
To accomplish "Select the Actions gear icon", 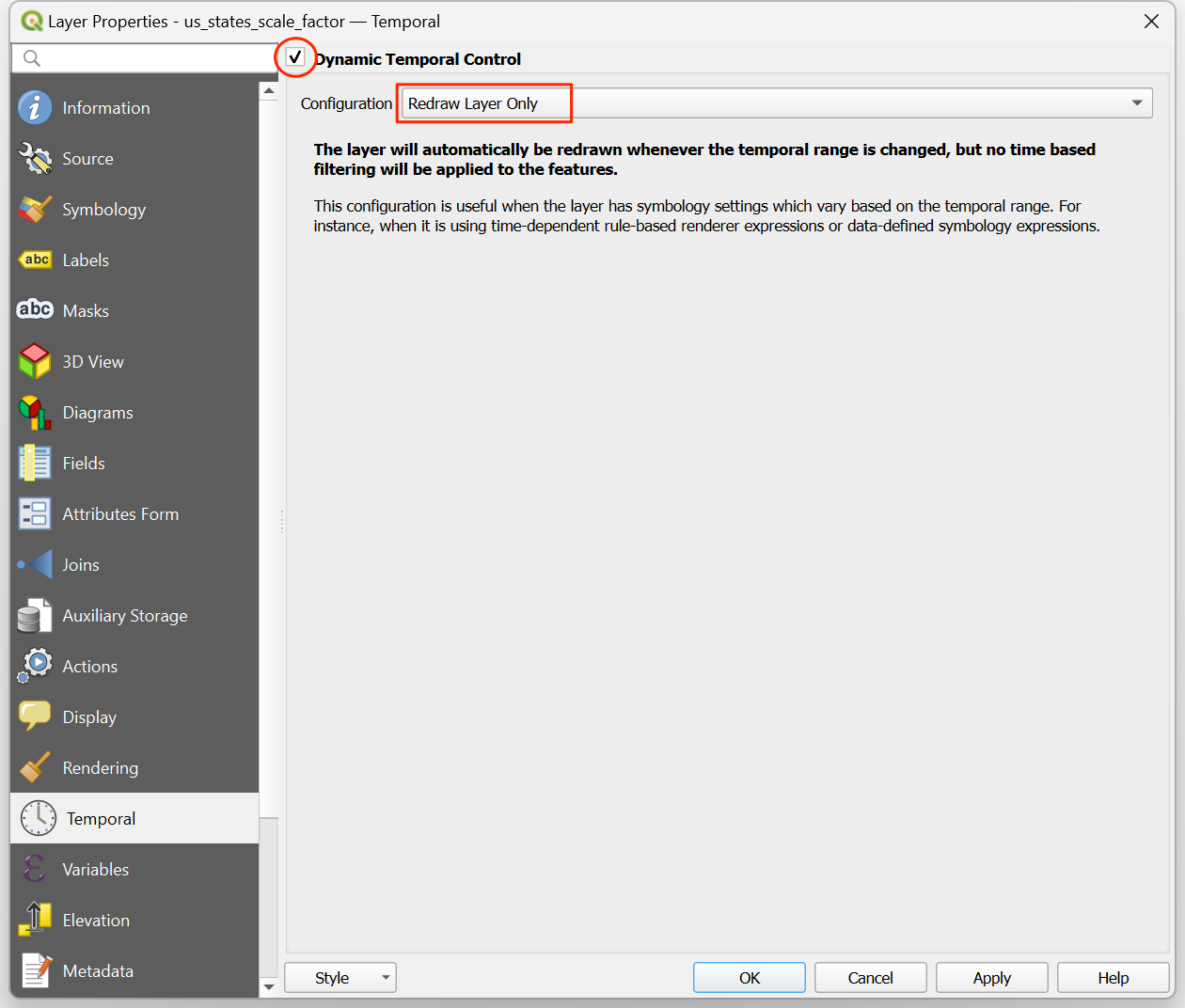I will pyautogui.click(x=35, y=667).
